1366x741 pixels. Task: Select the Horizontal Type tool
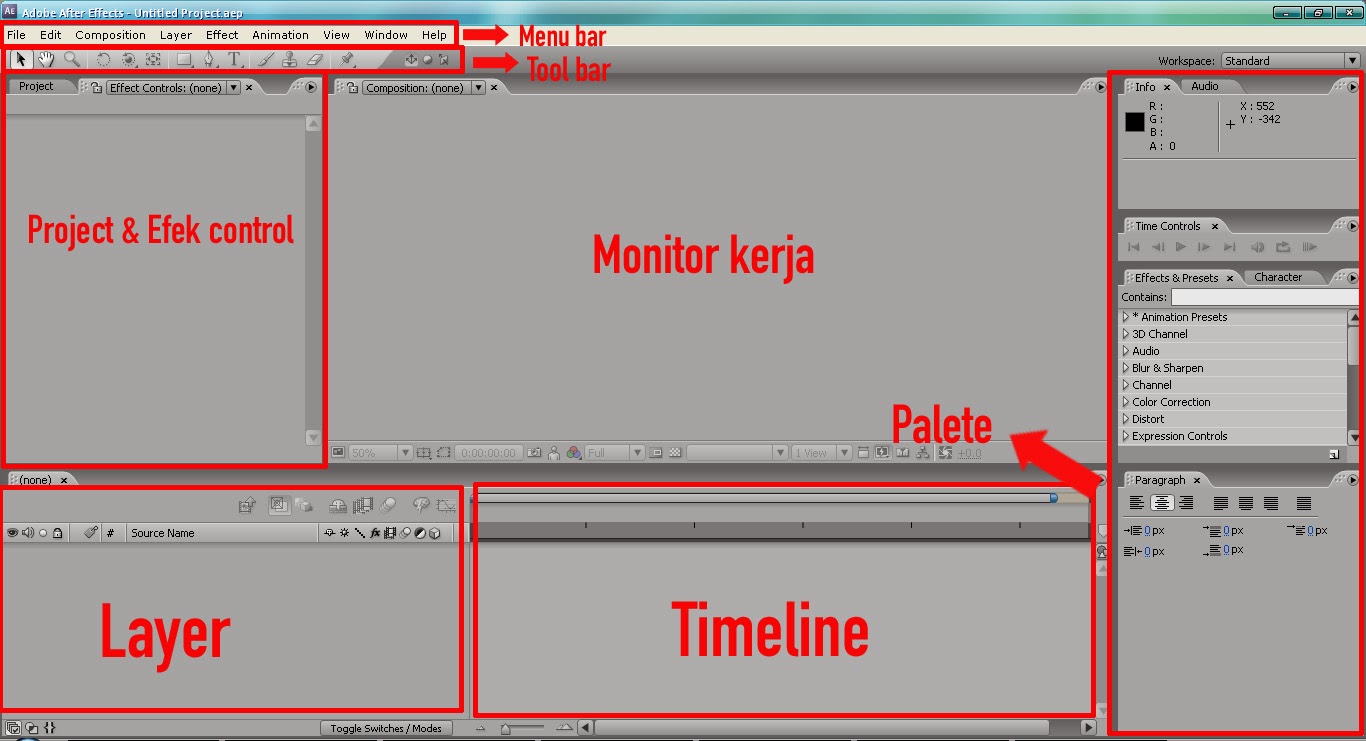point(233,59)
